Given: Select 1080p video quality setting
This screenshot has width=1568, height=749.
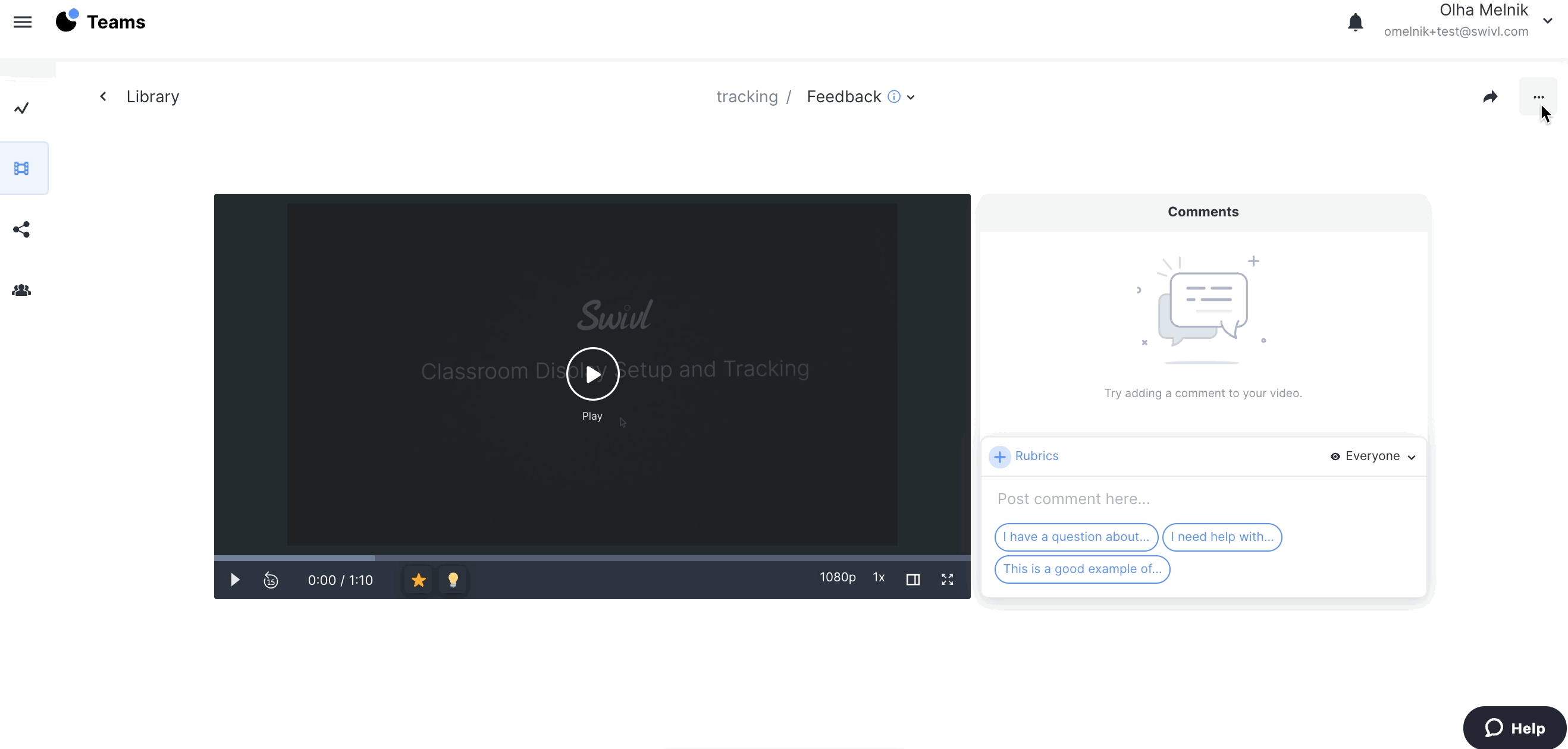Looking at the screenshot, I should pyautogui.click(x=838, y=577).
